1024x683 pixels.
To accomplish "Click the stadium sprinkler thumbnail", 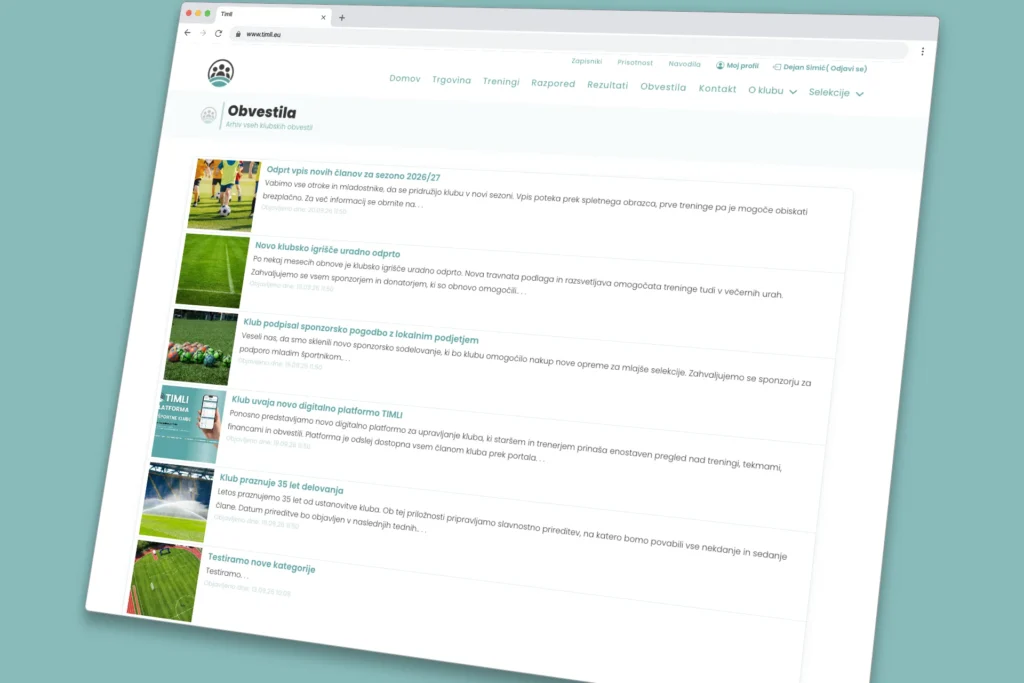I will click(x=176, y=502).
